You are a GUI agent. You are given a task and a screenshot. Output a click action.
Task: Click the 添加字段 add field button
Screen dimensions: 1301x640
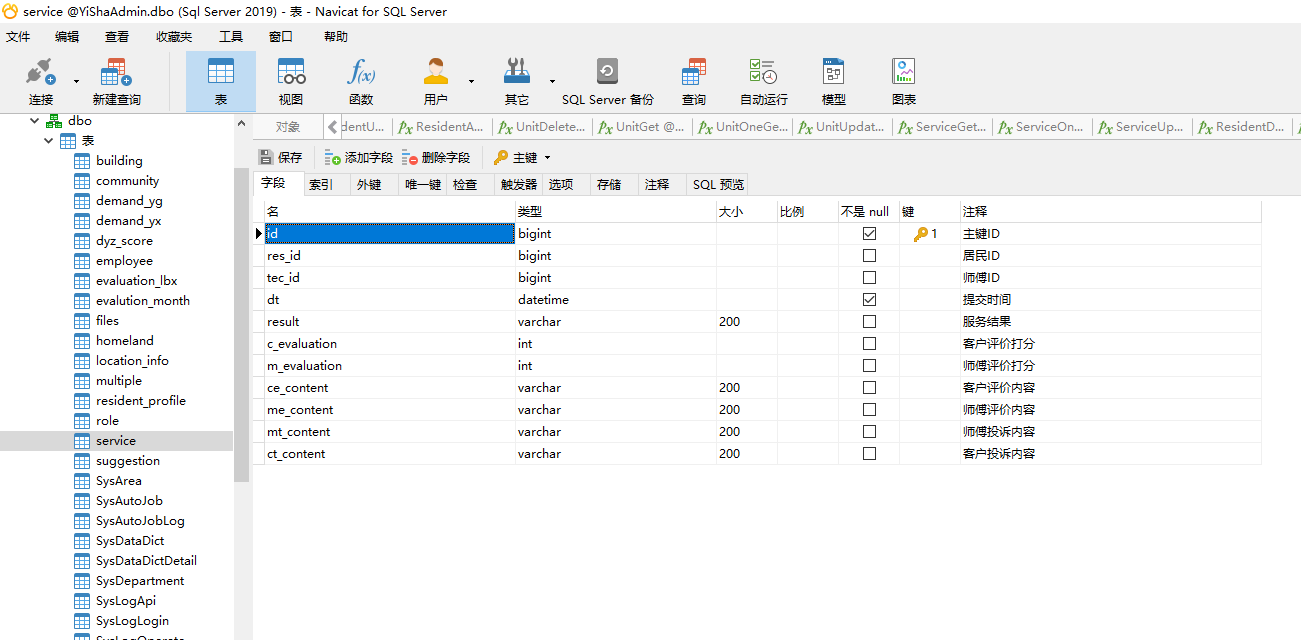359,158
